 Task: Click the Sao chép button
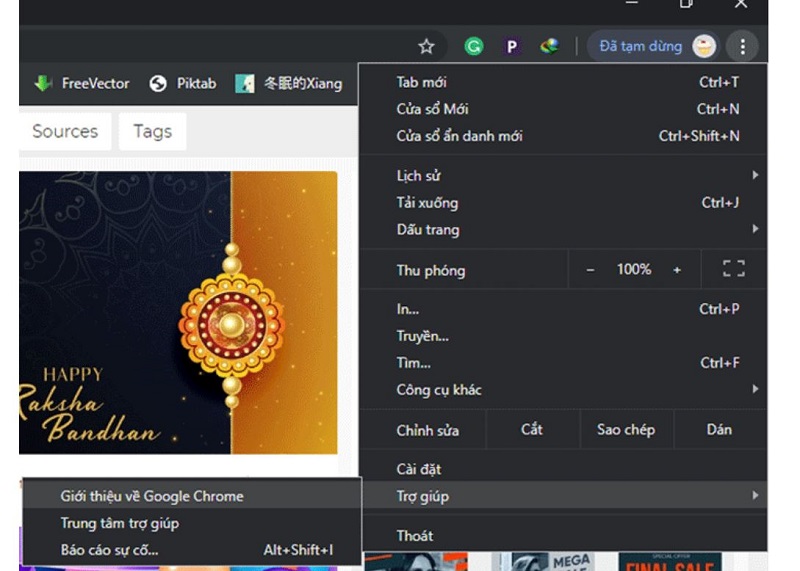click(626, 430)
